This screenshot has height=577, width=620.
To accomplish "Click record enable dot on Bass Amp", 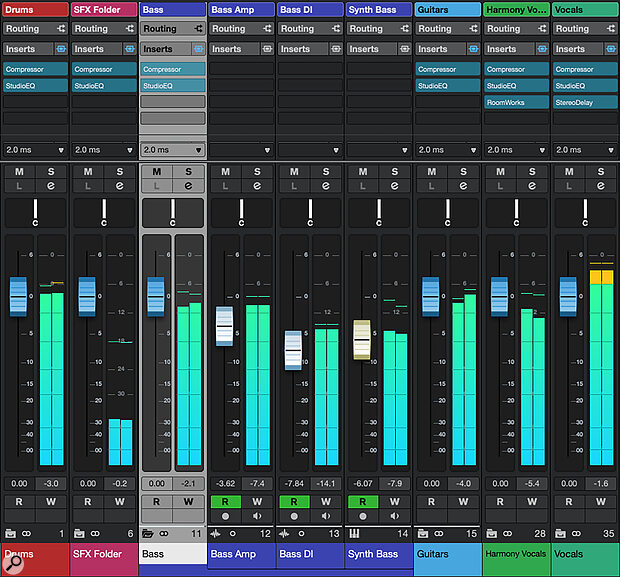I will pyautogui.click(x=225, y=516).
